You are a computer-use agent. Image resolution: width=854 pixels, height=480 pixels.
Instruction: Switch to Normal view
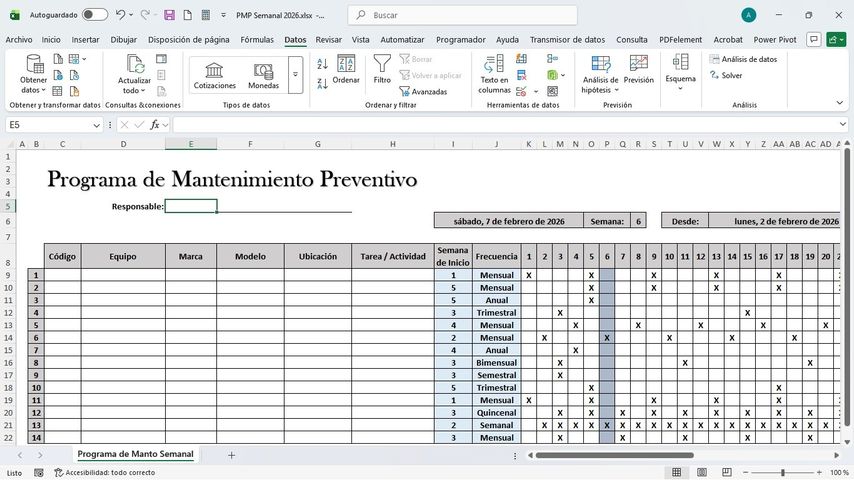[676, 472]
